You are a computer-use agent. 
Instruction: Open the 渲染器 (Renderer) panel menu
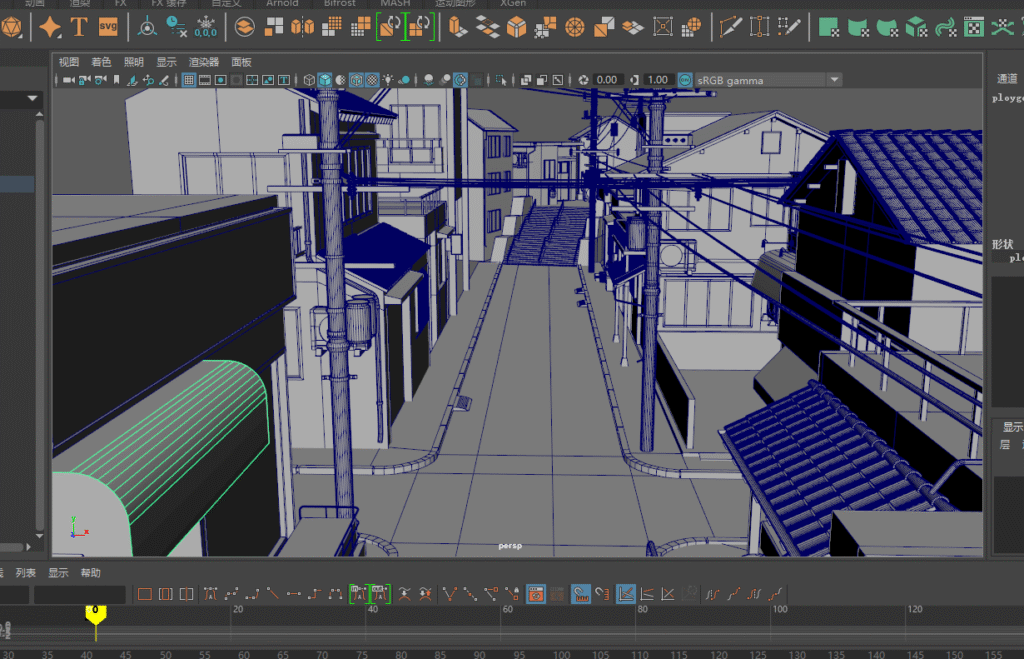point(203,62)
